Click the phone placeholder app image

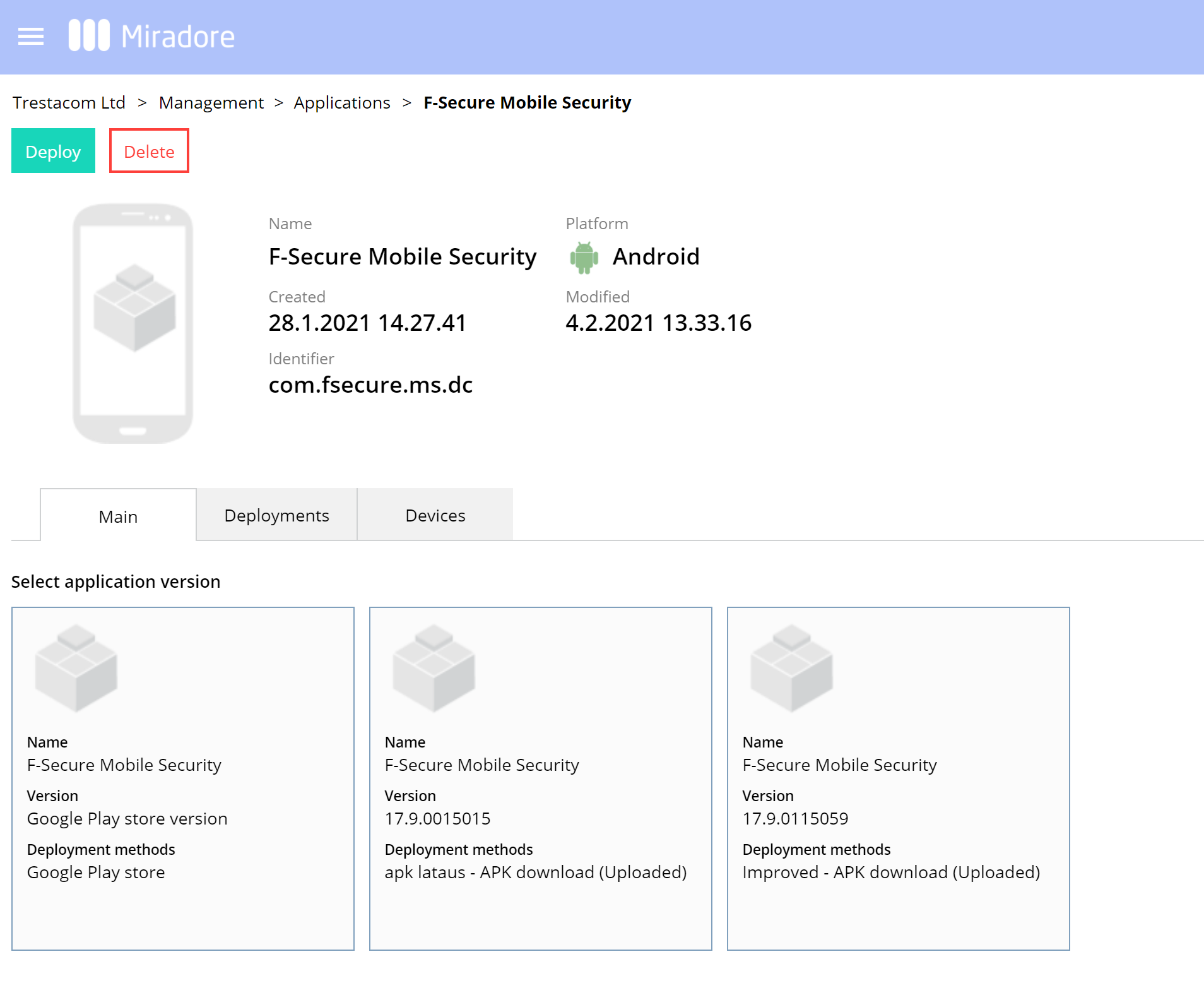click(x=133, y=323)
